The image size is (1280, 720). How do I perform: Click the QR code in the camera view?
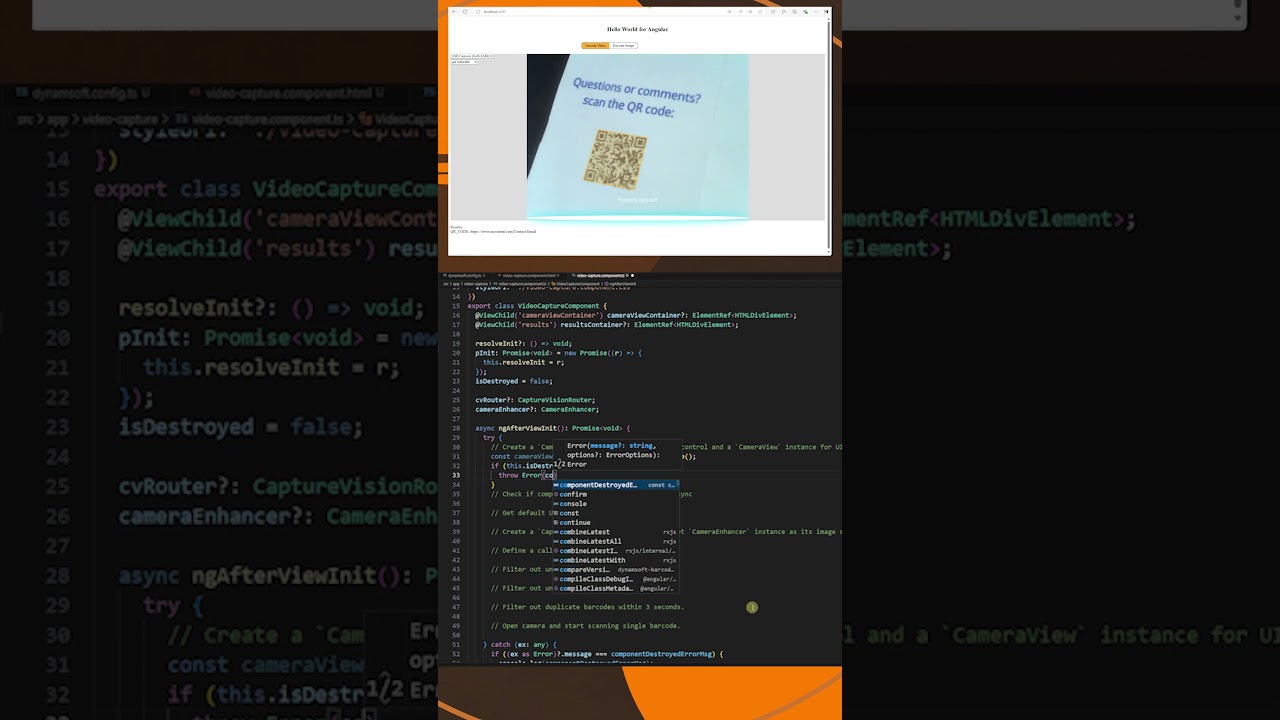615,159
